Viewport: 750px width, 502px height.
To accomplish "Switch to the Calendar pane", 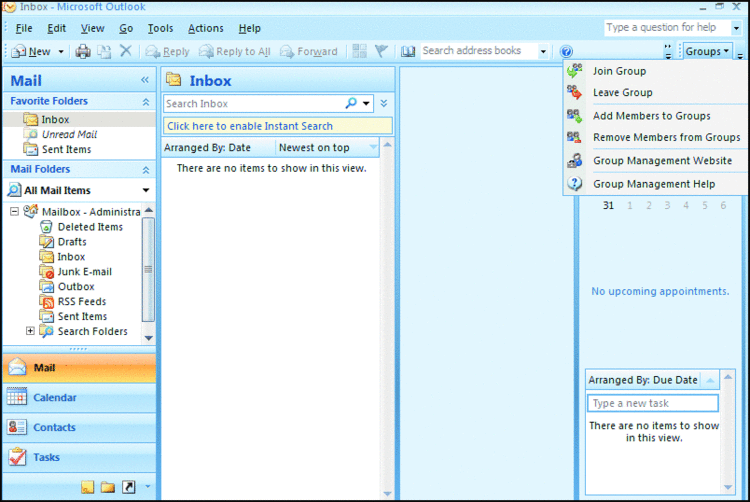I will coord(79,397).
